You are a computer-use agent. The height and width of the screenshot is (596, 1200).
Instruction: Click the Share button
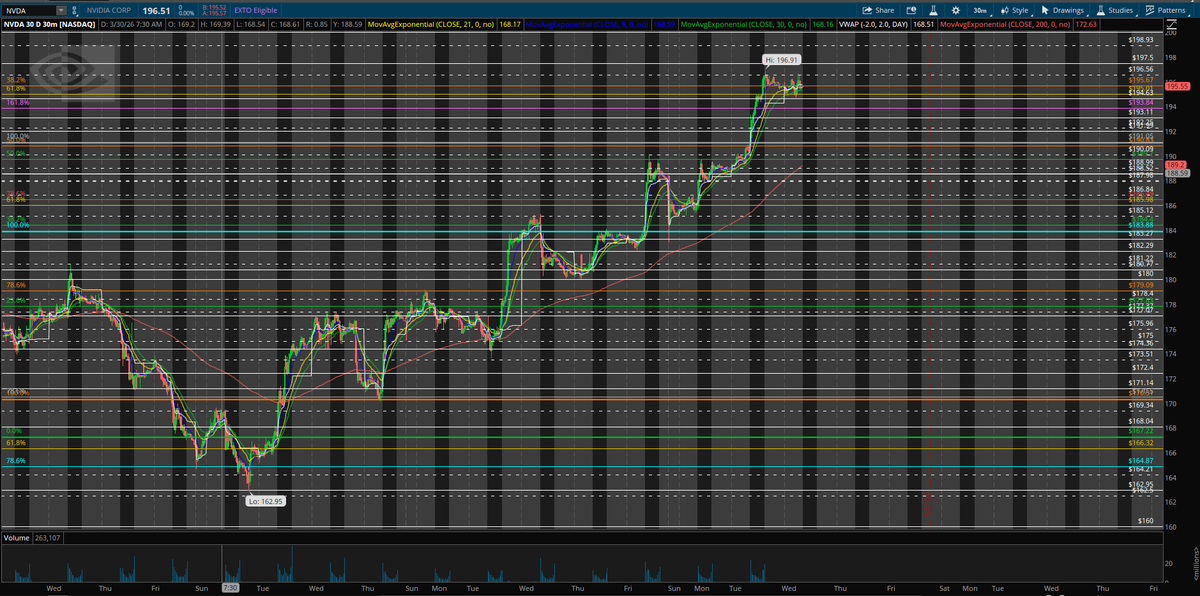point(877,9)
